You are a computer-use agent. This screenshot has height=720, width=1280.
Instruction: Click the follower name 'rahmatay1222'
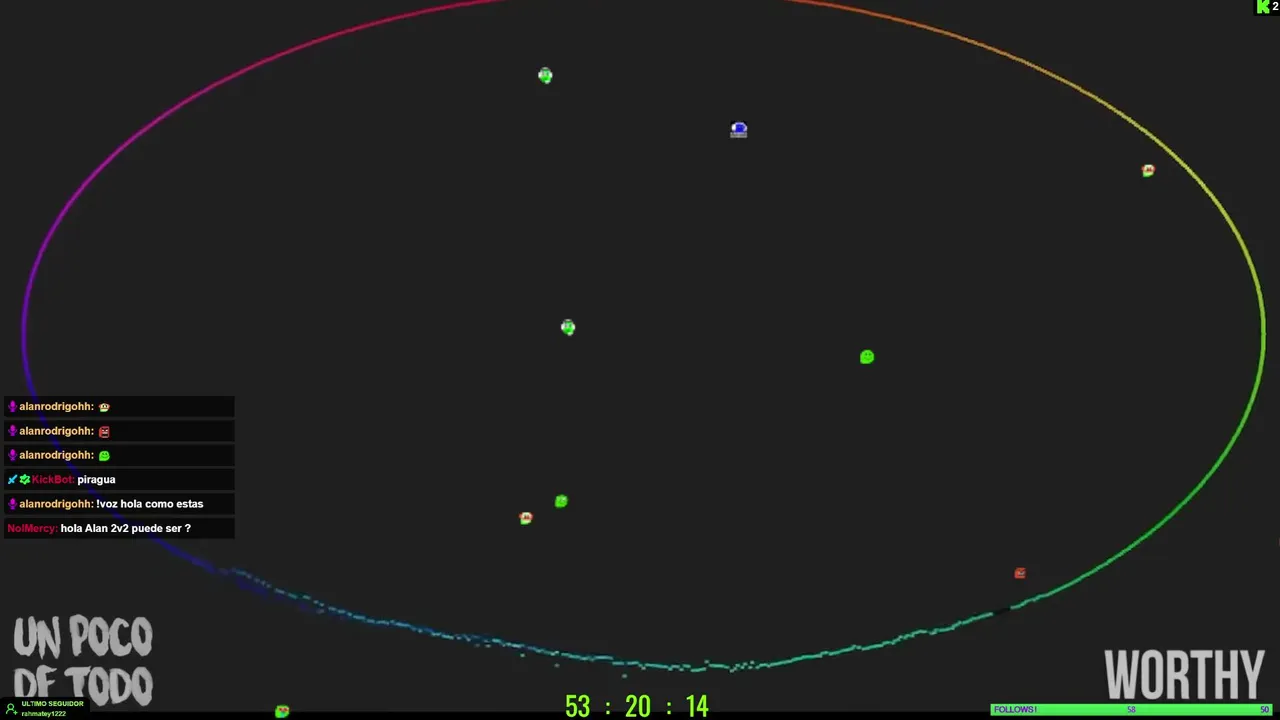click(43, 714)
